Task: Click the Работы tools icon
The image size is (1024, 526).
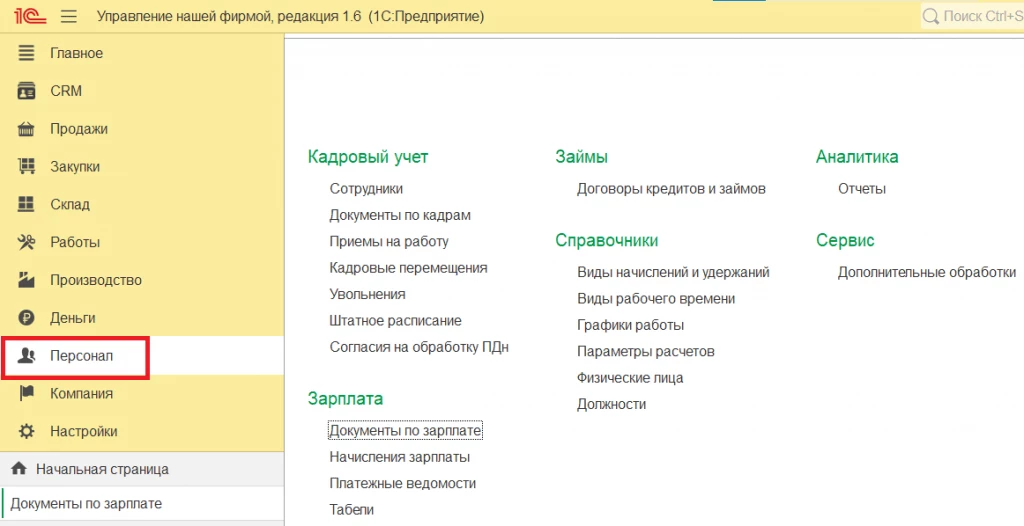Action: (26, 242)
